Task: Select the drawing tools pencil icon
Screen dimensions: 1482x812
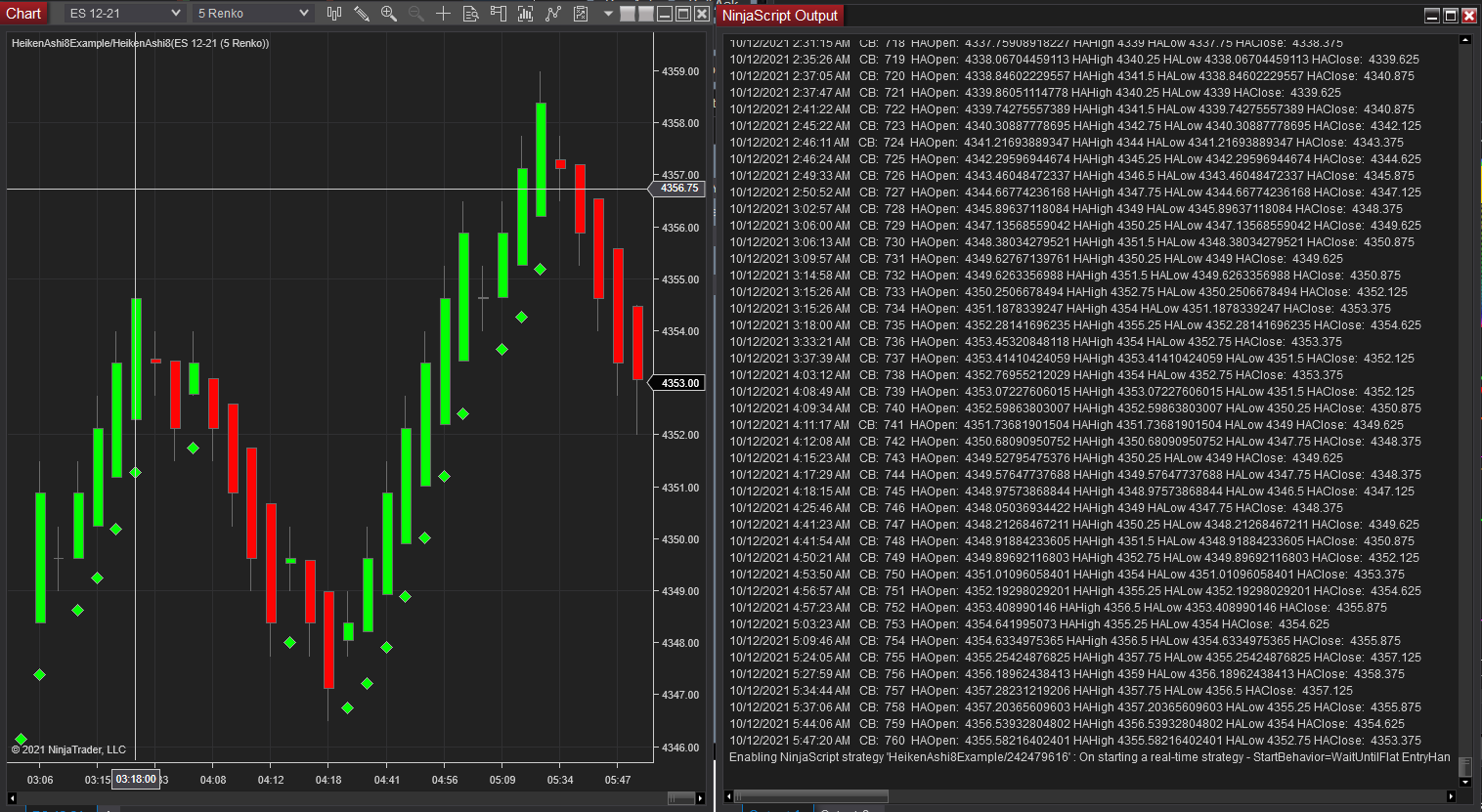Action: pyautogui.click(x=362, y=14)
